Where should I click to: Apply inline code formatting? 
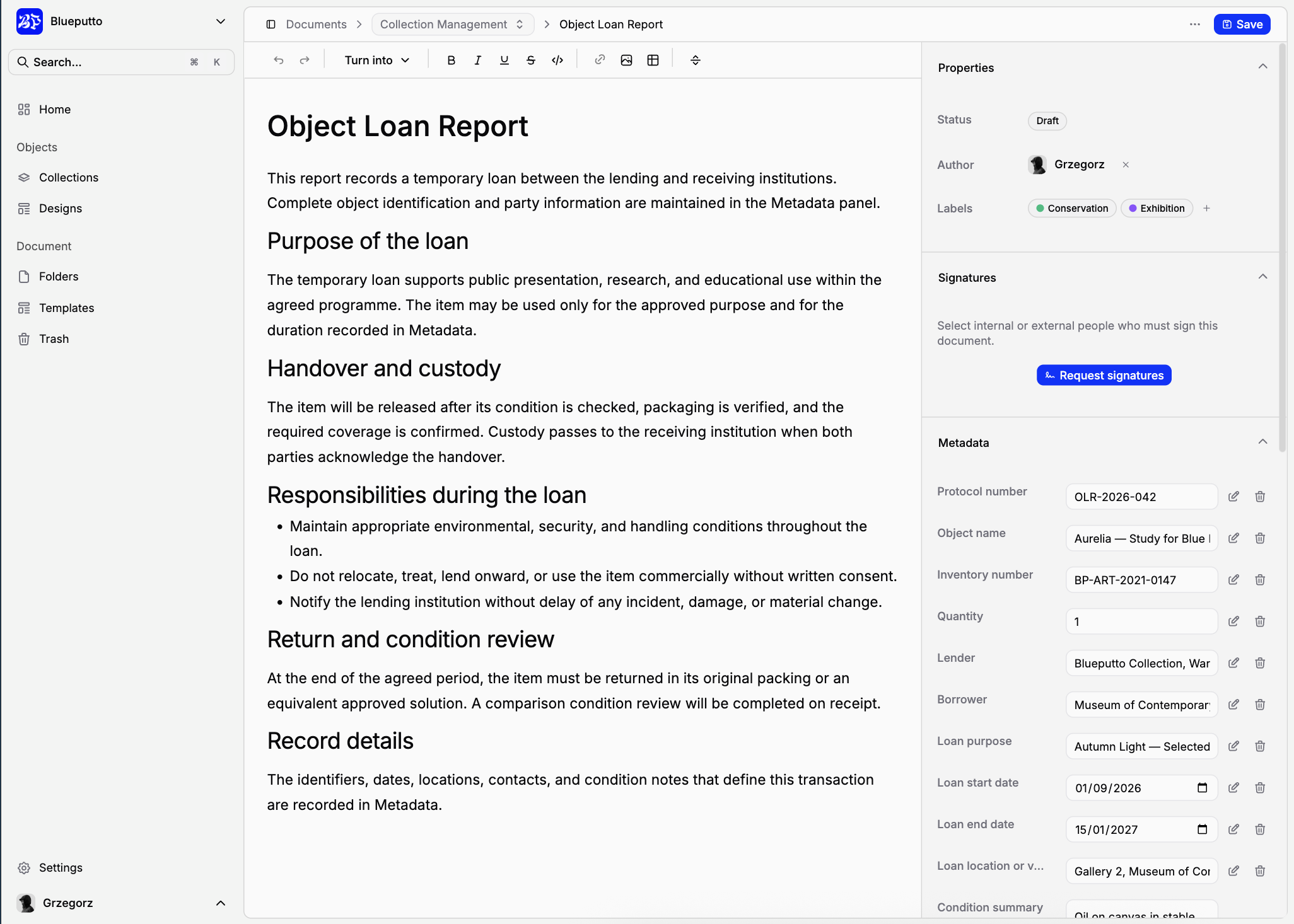pos(557,61)
